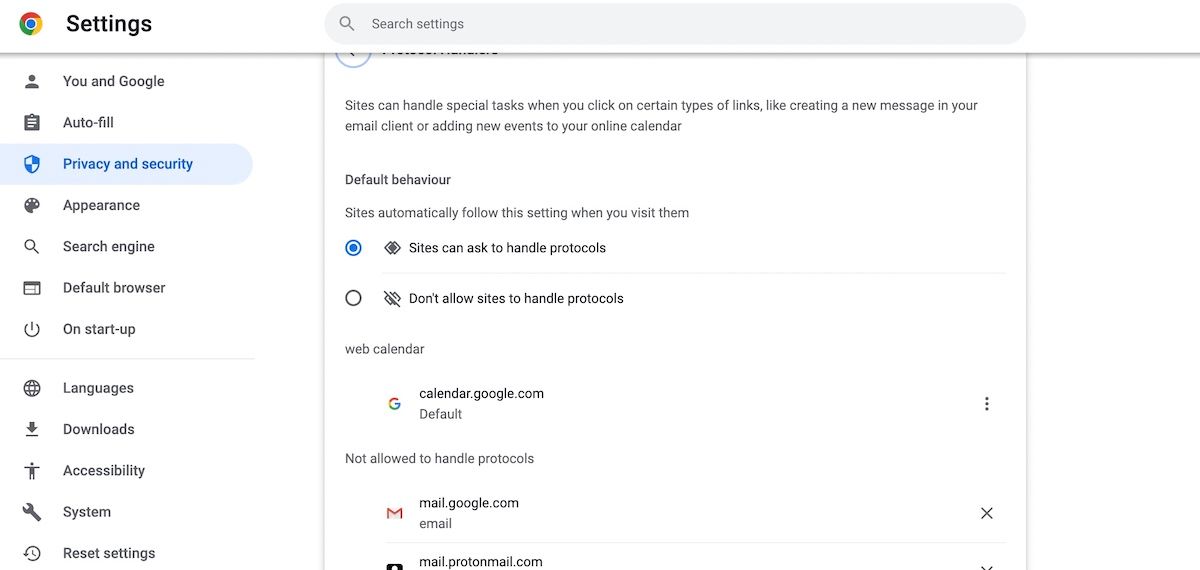
Task: Select 'Don't allow sites to handle protocols'
Action: click(x=353, y=298)
